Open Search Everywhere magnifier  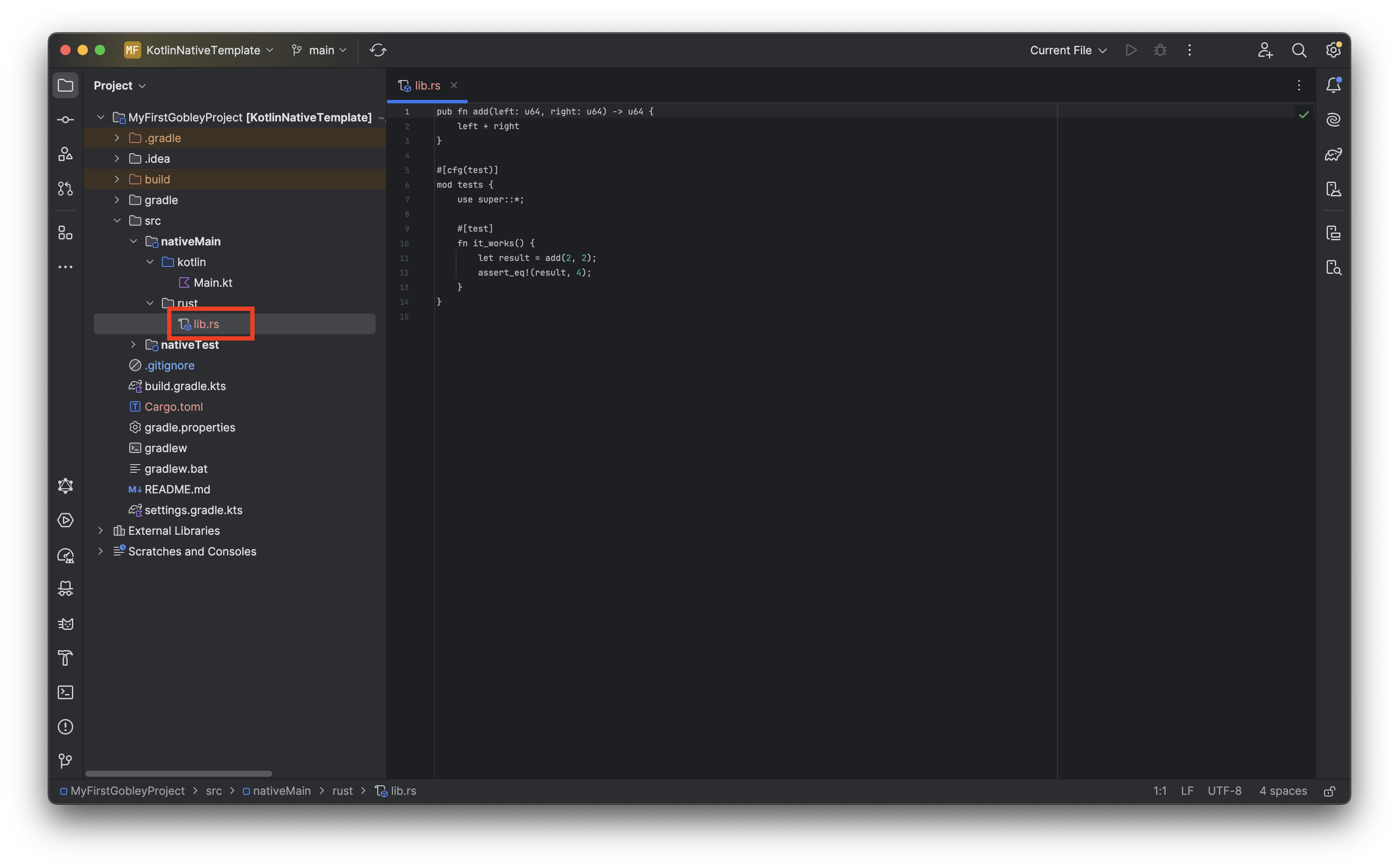click(1299, 50)
